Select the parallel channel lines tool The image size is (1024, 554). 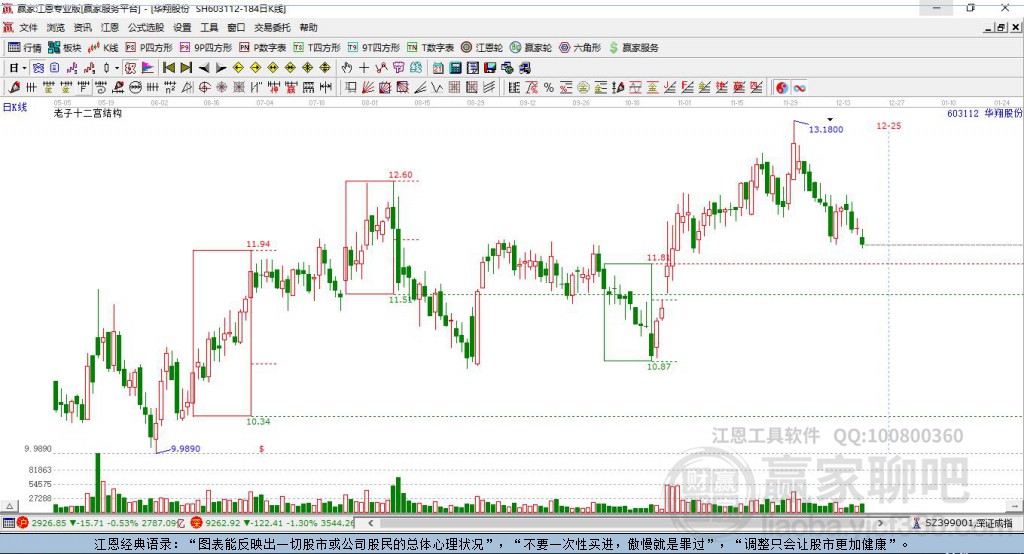click(488, 87)
